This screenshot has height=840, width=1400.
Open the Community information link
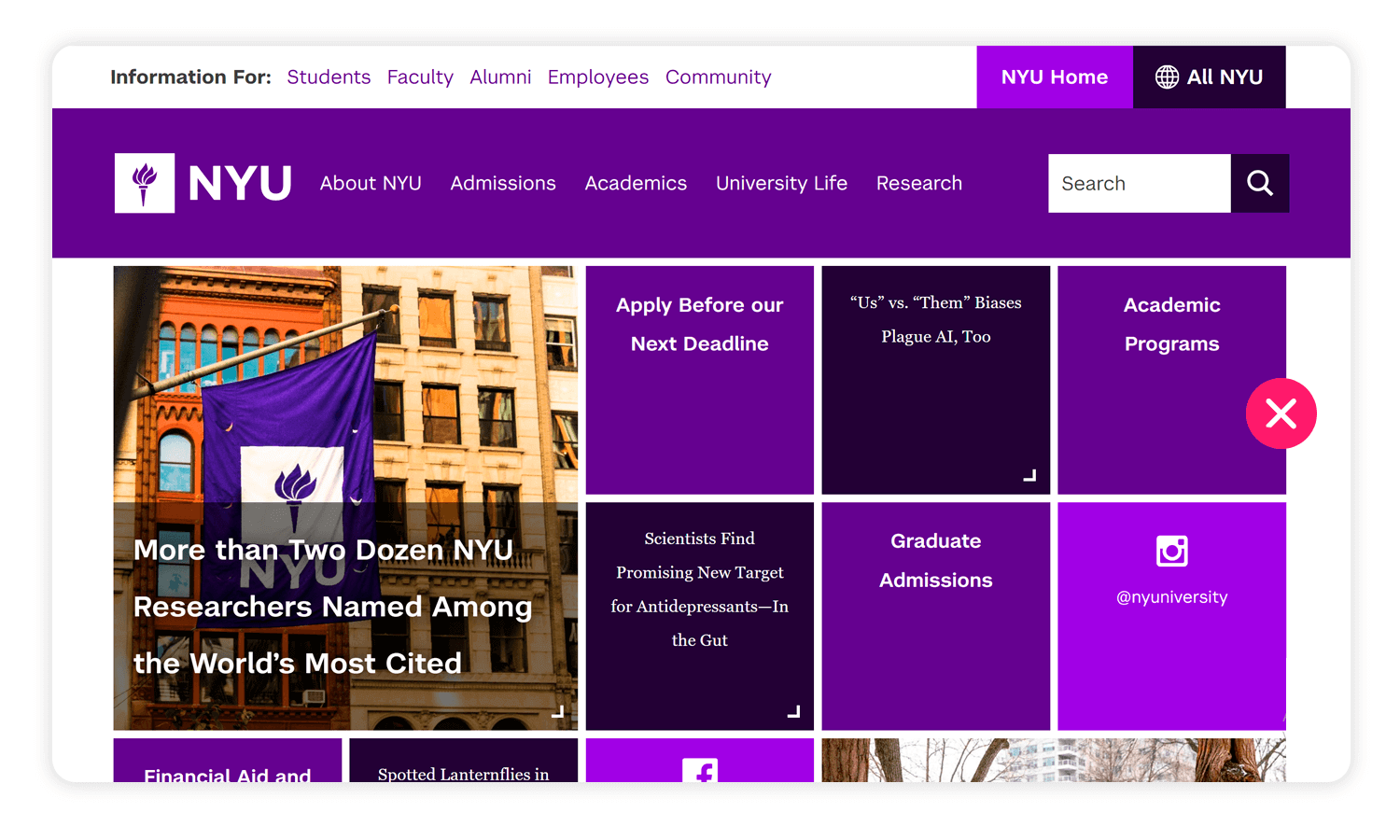pos(719,77)
